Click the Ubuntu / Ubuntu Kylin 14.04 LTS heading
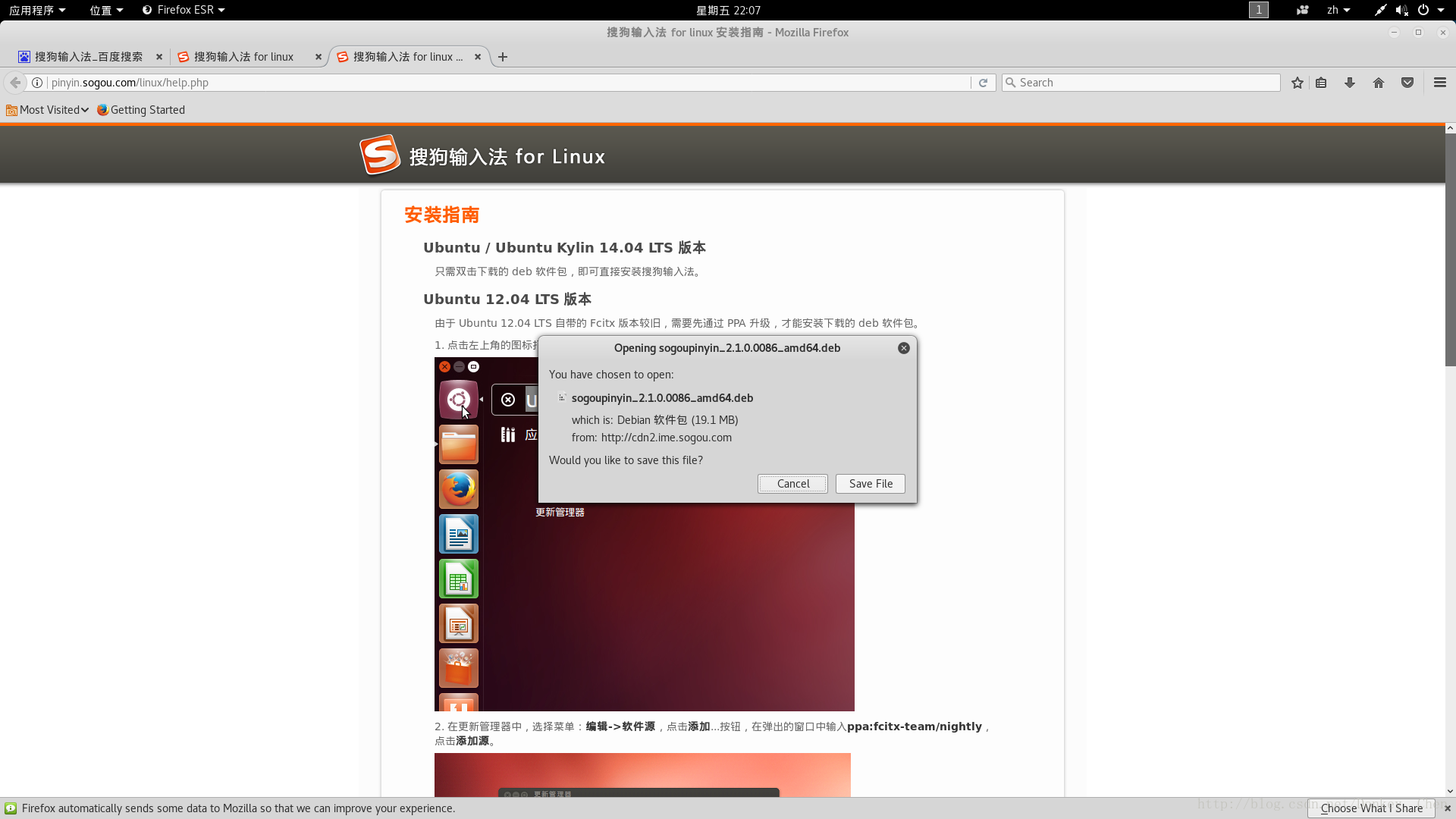Screen dimensions: 1456x819 pos(564,248)
